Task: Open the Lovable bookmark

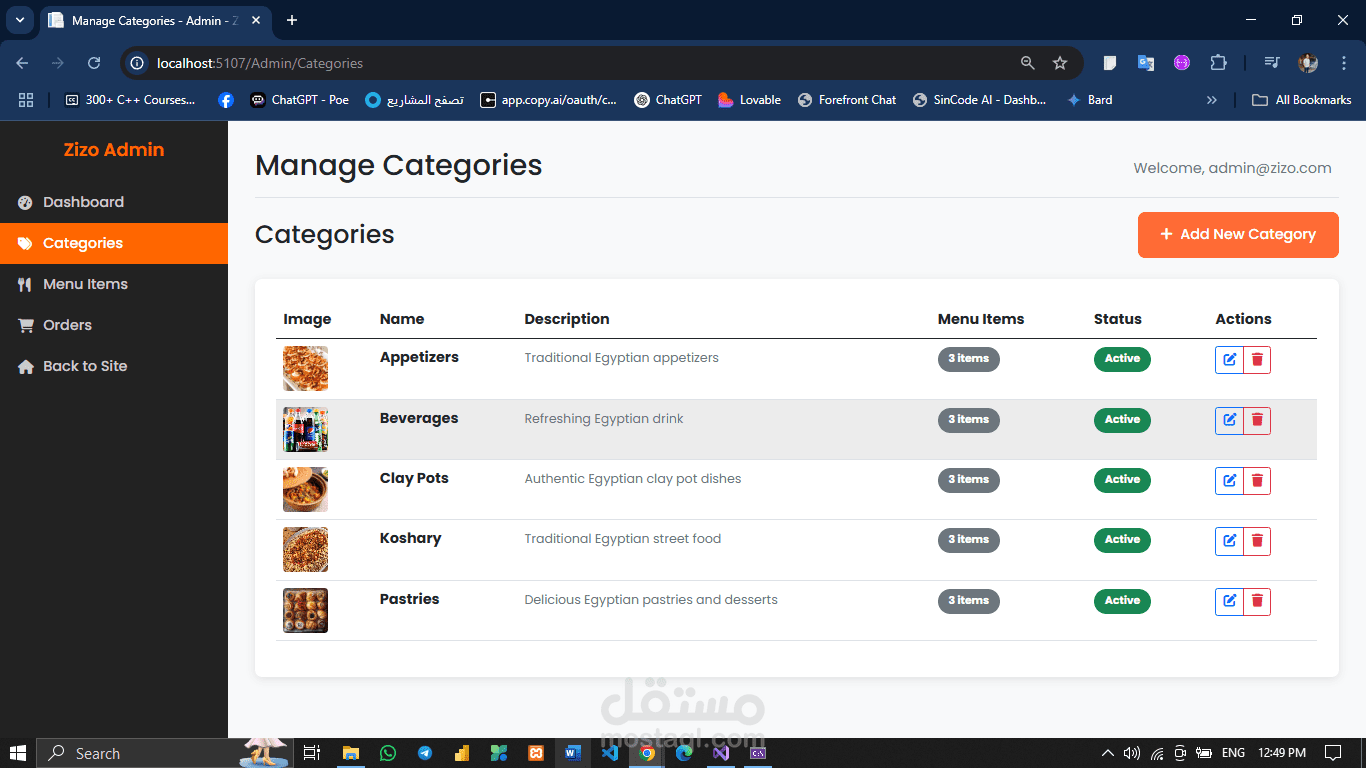Action: point(750,100)
